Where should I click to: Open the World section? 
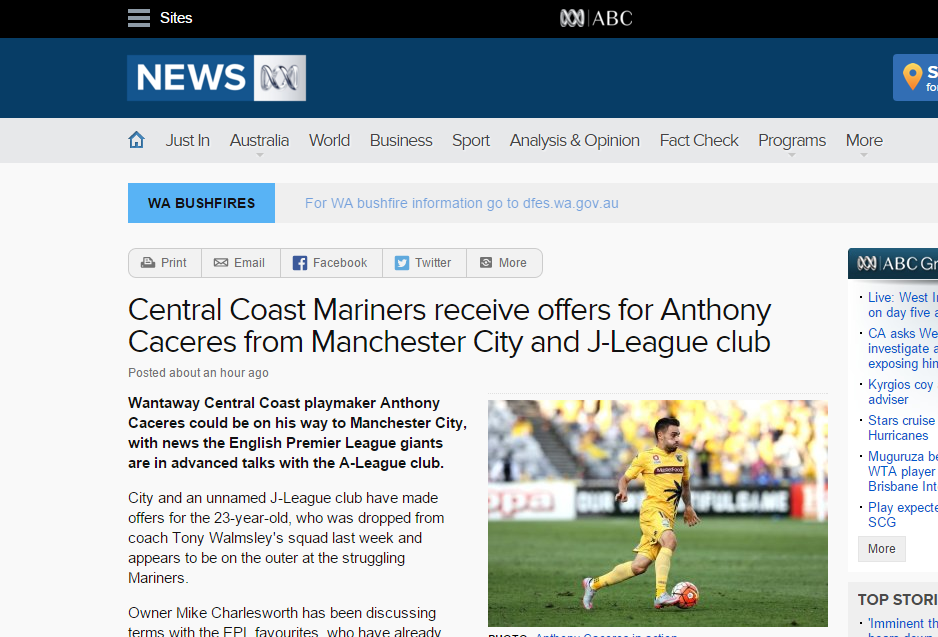pyautogui.click(x=329, y=141)
